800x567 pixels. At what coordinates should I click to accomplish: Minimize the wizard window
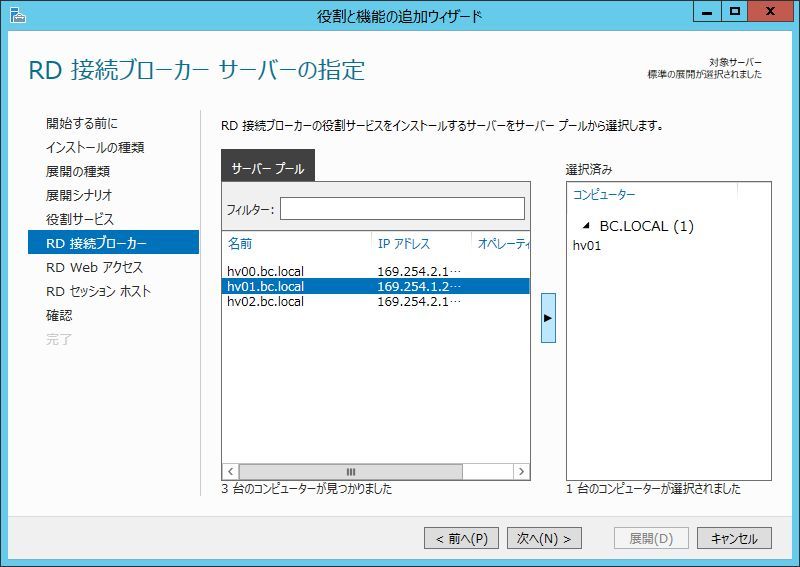click(x=707, y=11)
